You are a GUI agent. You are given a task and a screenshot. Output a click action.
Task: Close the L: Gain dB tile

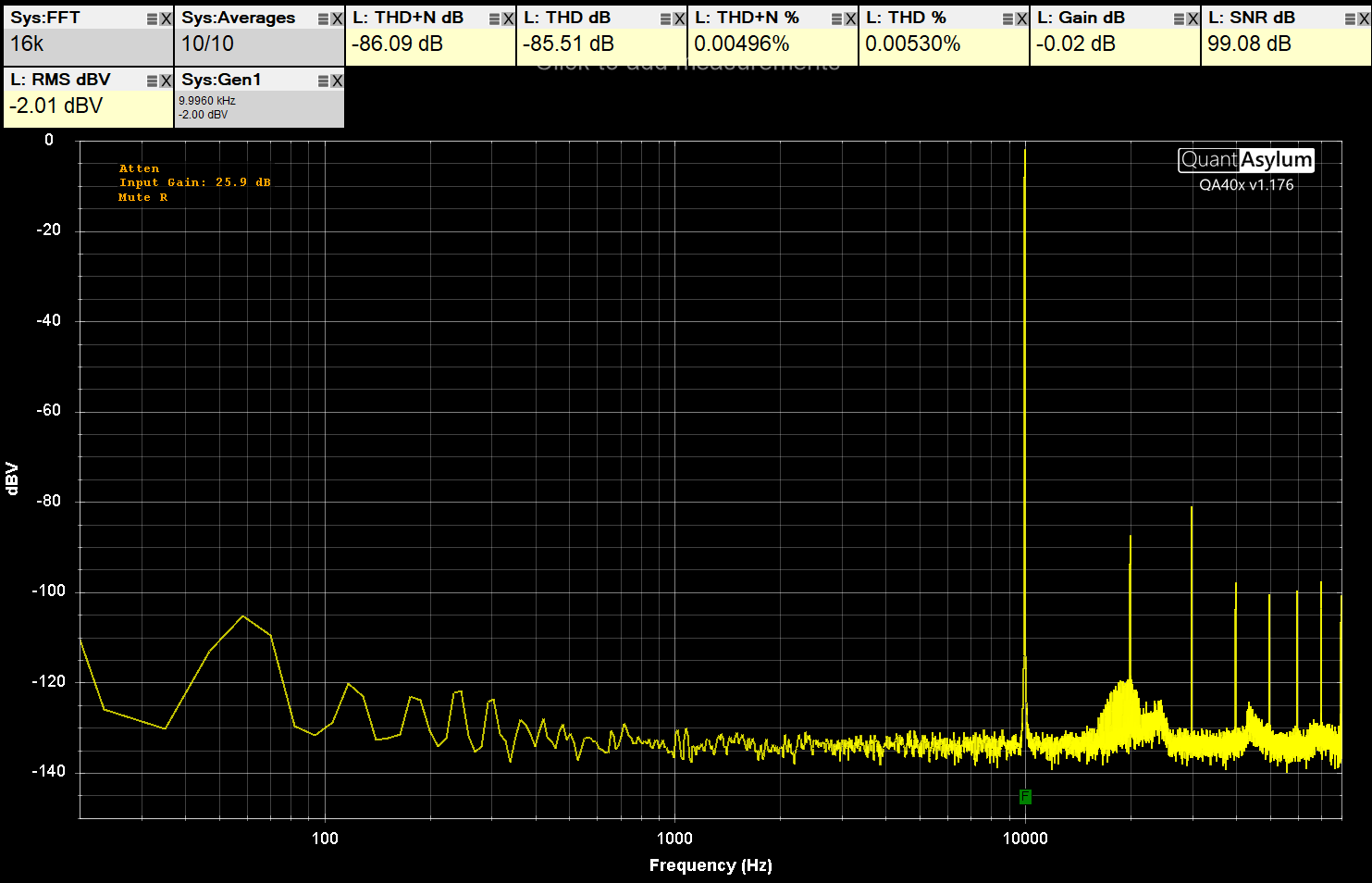pos(1193,19)
